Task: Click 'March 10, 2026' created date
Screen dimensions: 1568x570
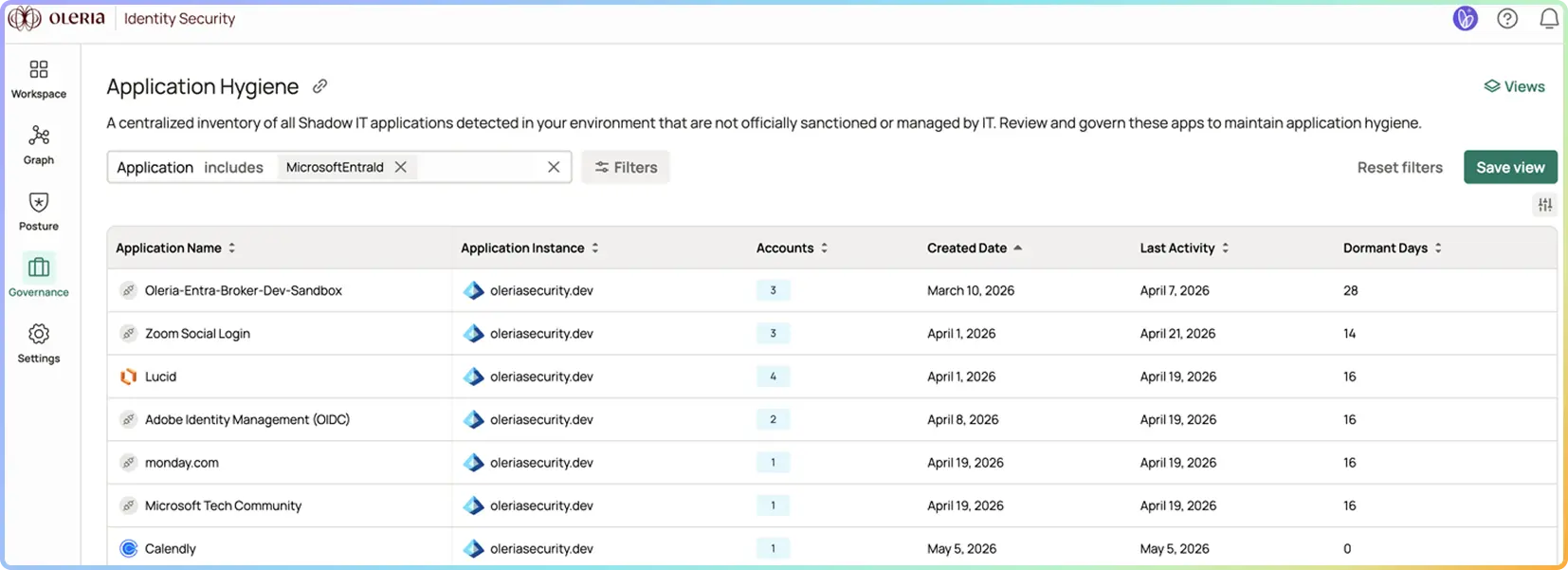Action: pyautogui.click(x=971, y=290)
